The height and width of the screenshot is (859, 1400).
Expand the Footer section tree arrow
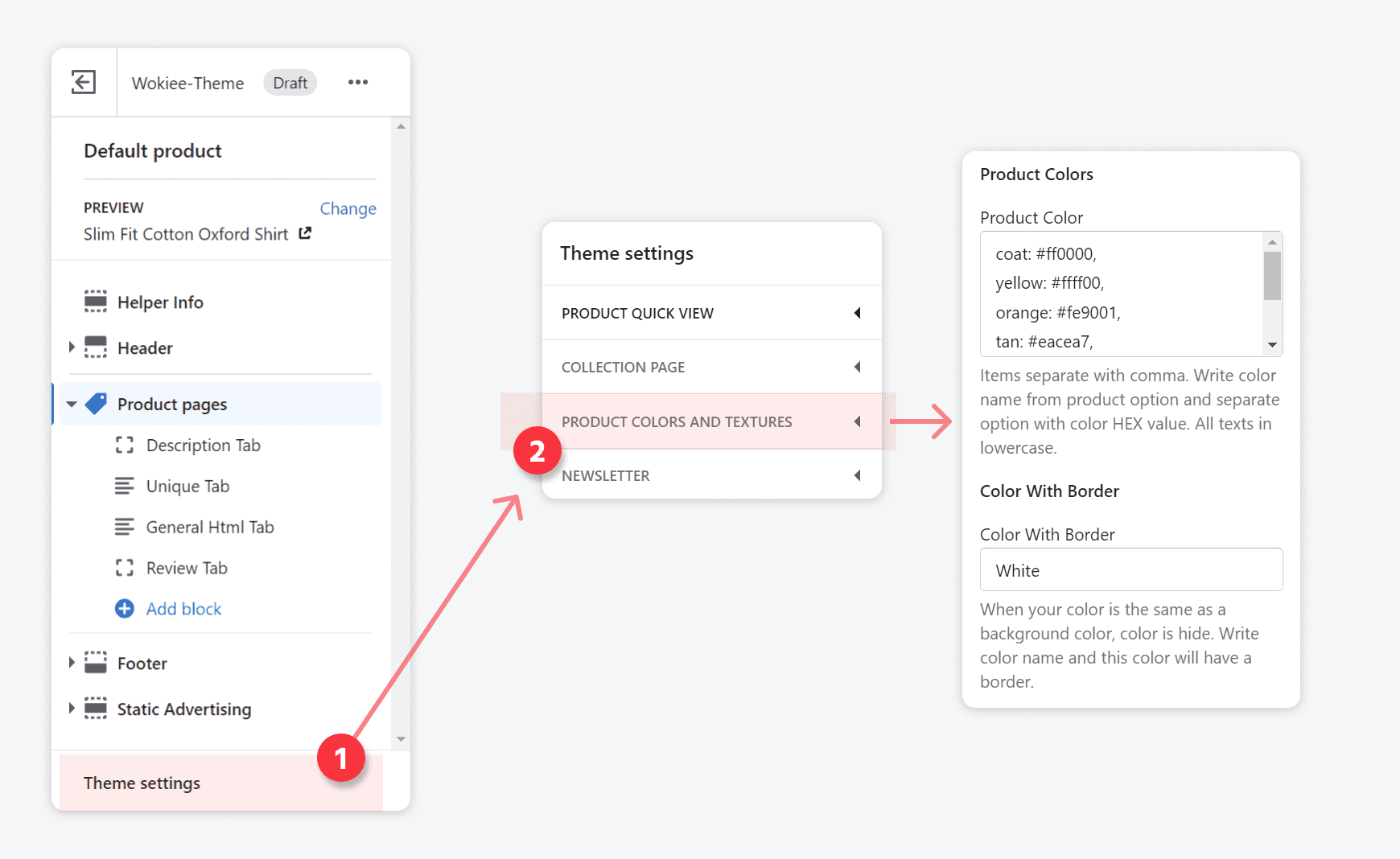click(x=72, y=663)
